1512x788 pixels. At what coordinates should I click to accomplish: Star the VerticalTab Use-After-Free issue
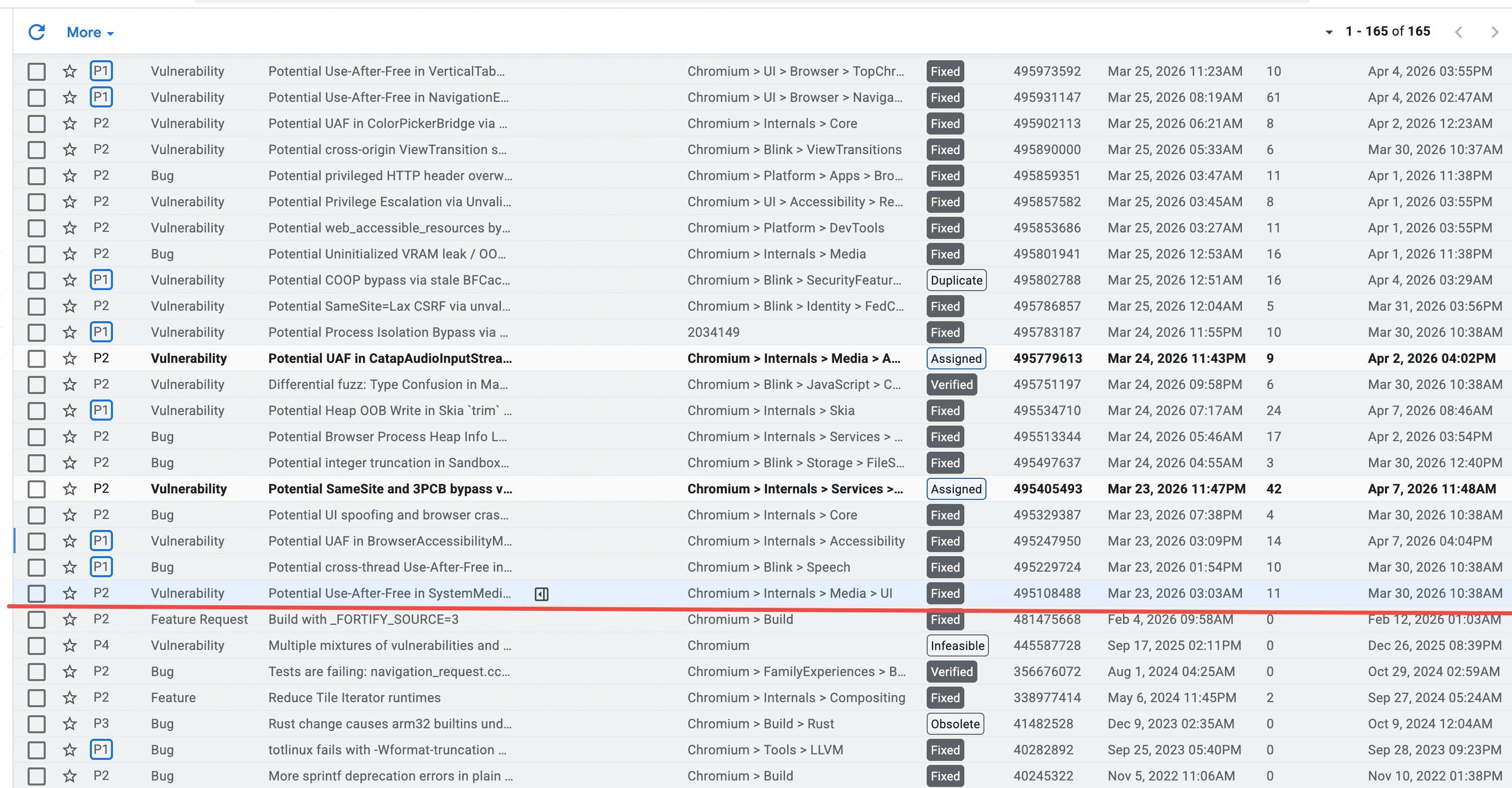pos(70,72)
